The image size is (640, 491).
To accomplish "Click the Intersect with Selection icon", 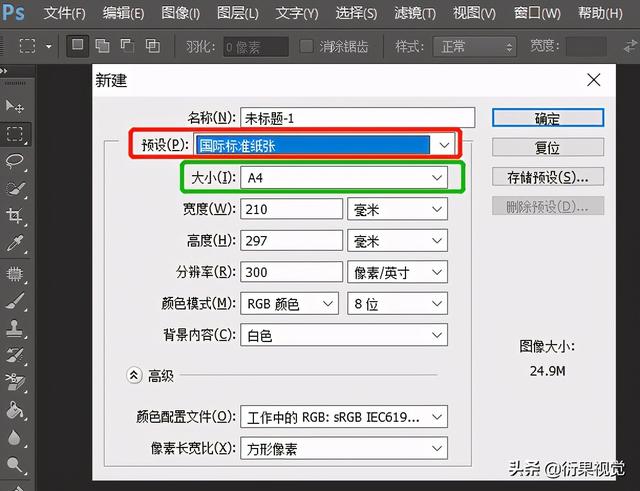I will pos(153,46).
